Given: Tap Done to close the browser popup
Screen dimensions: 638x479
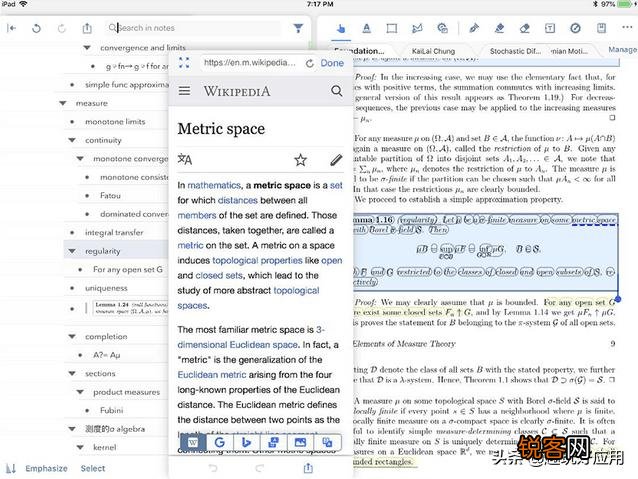Looking at the screenshot, I should pos(332,63).
